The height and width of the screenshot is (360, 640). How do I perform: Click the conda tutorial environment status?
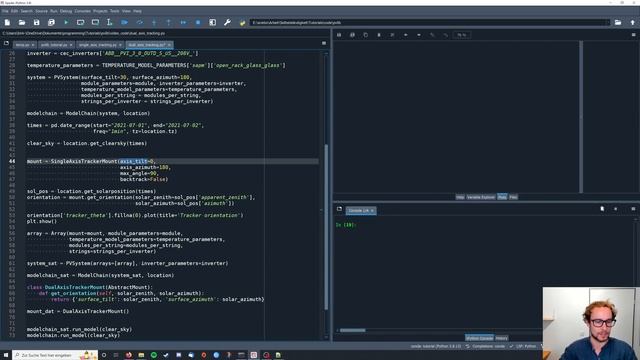pos(436,347)
